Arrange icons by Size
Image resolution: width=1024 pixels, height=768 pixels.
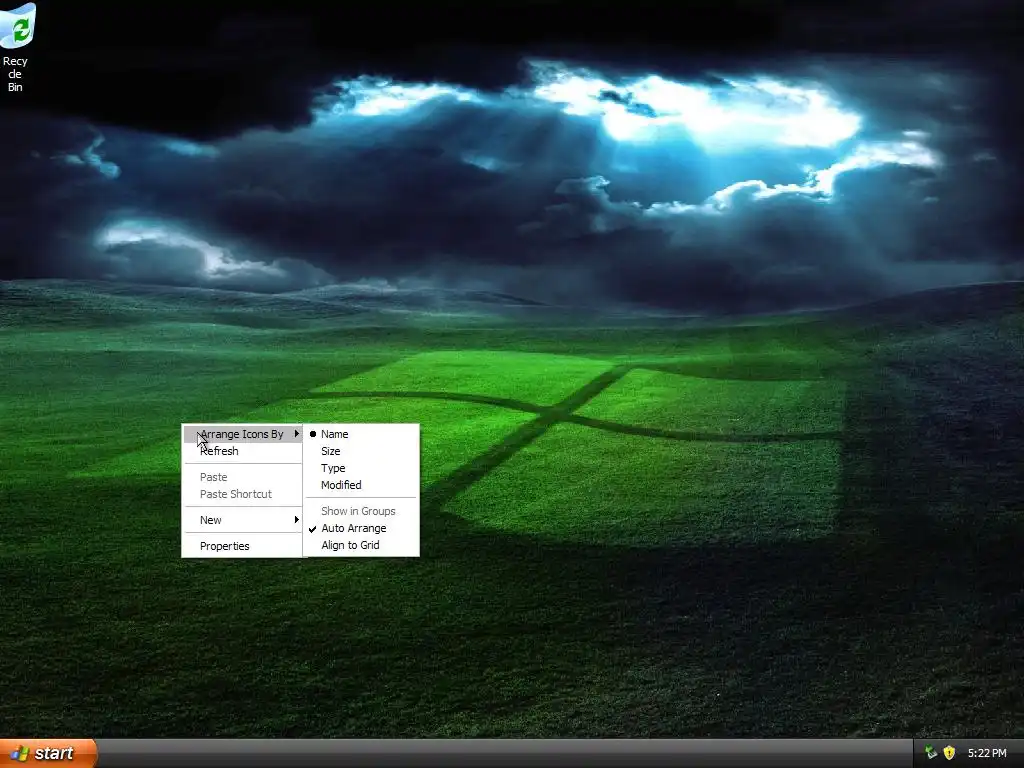[361, 451]
